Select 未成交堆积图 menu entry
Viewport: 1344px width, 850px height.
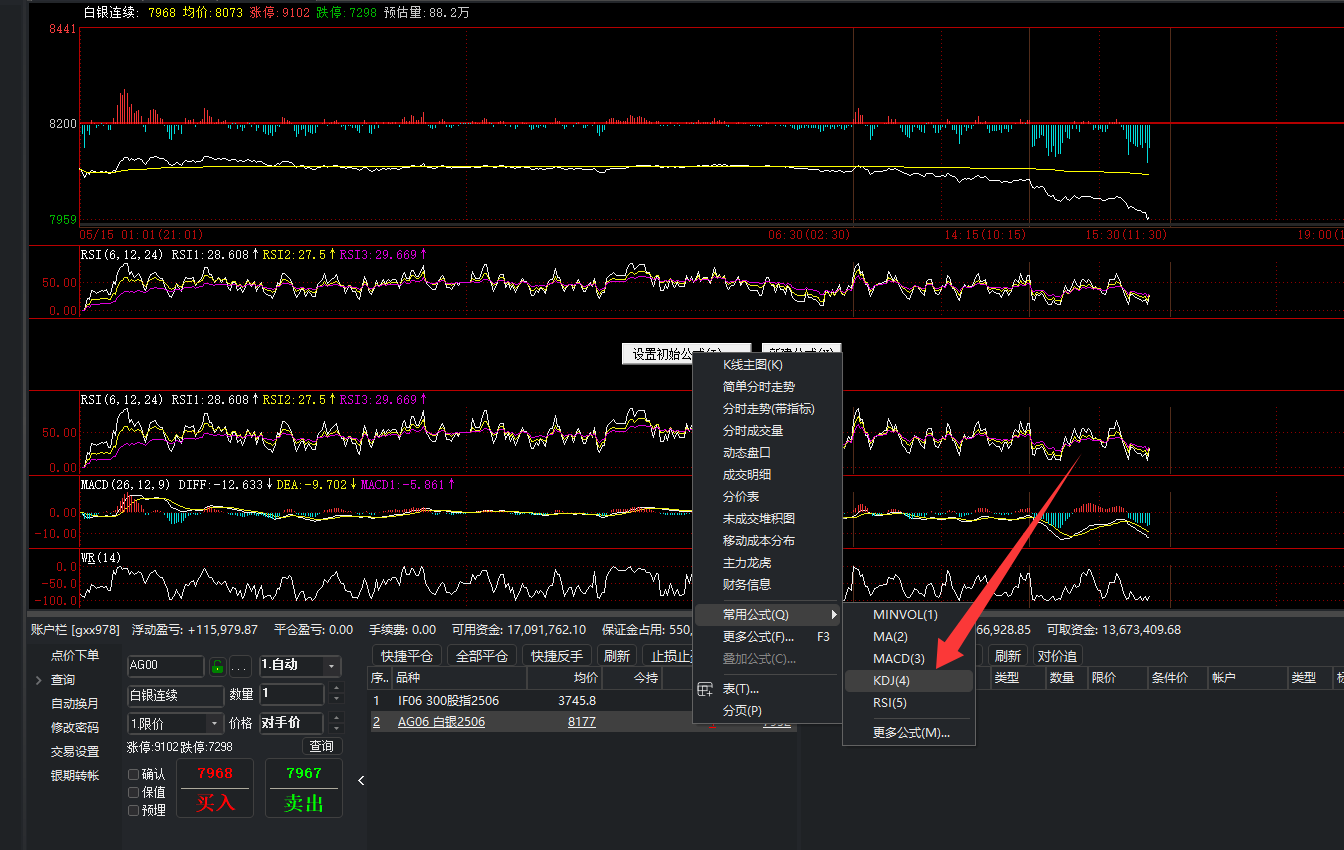click(x=768, y=519)
